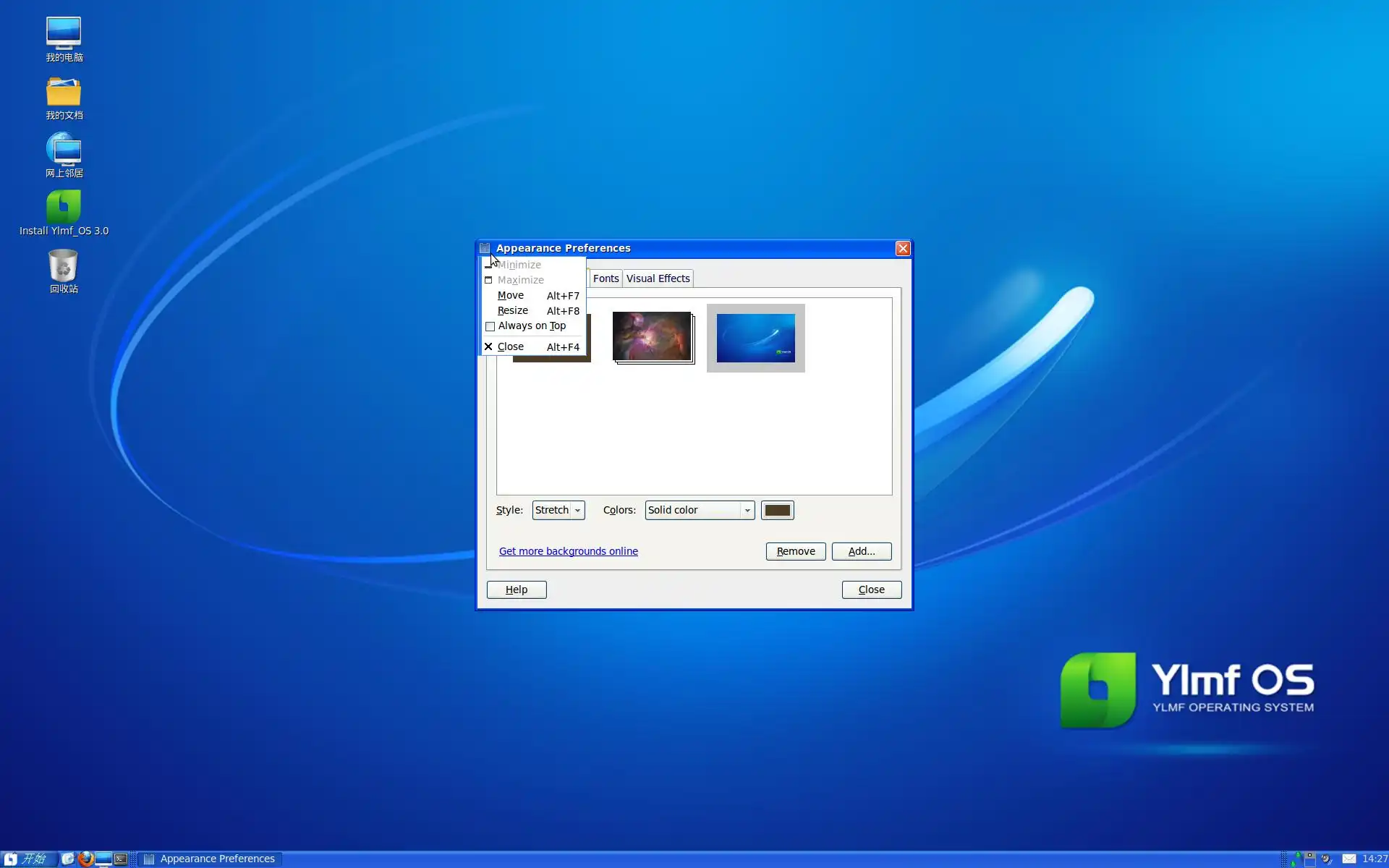Choose Move from the window menu
The image size is (1389, 868).
511,295
